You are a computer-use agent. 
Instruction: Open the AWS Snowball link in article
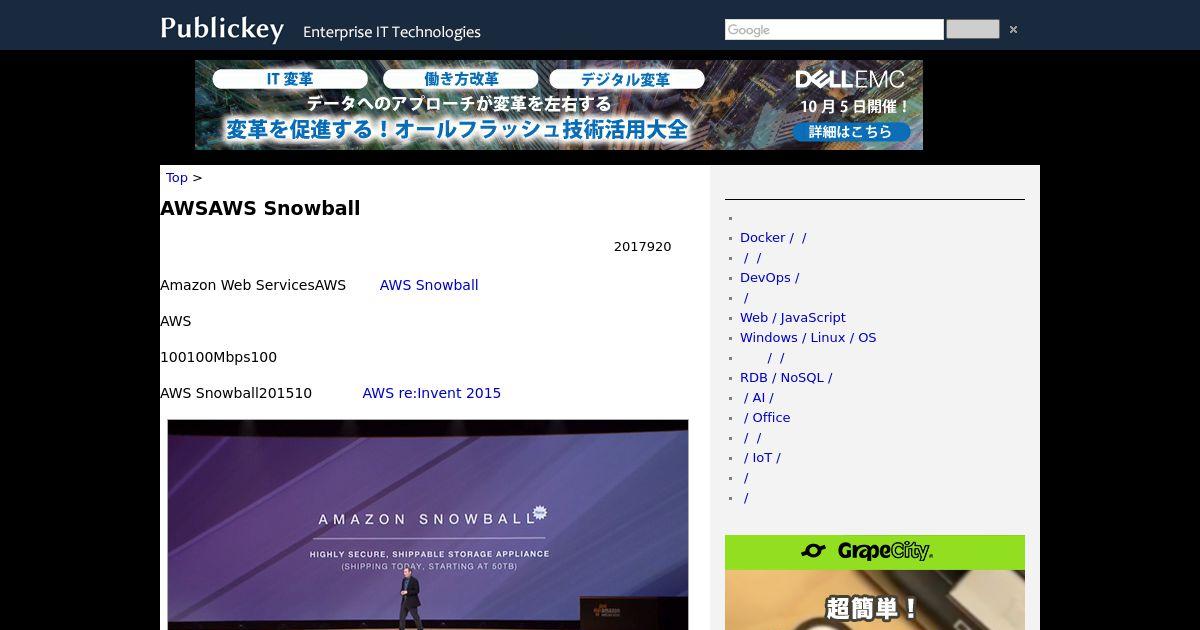[x=429, y=285]
